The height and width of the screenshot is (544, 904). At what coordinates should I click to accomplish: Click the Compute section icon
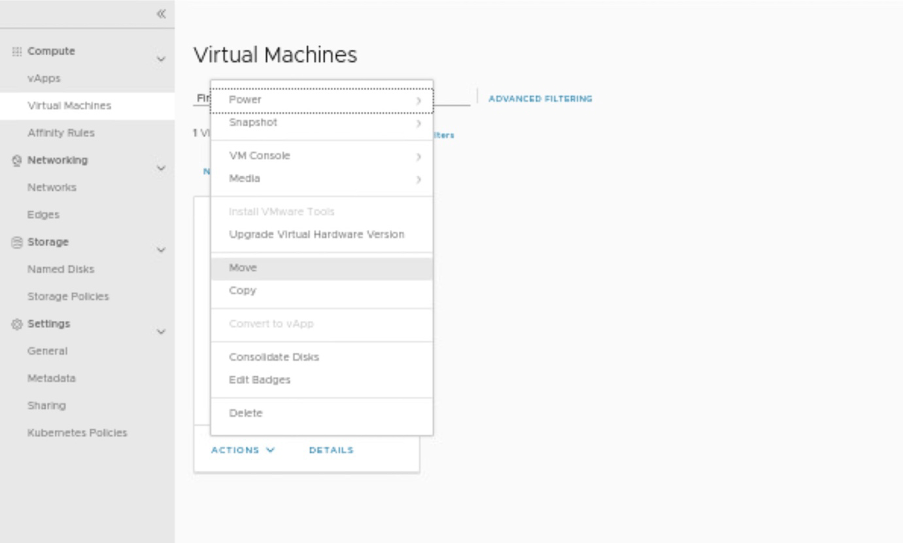click(15, 51)
